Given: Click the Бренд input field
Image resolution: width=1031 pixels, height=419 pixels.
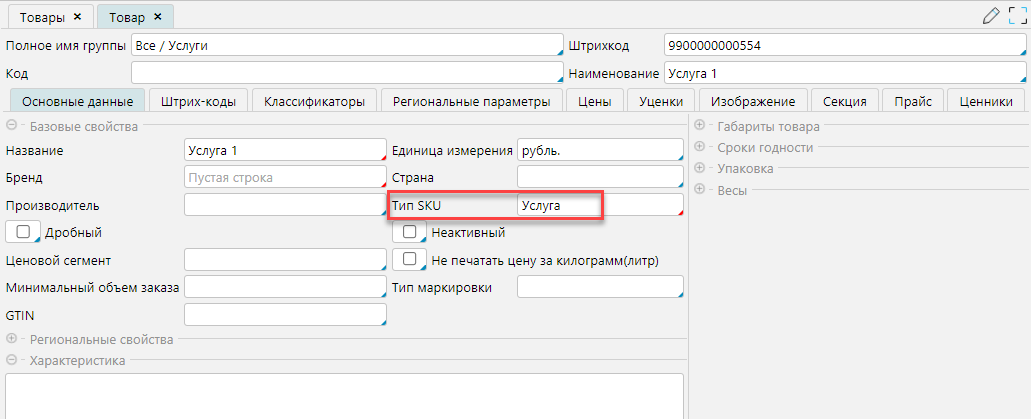Looking at the screenshot, I should (284, 178).
